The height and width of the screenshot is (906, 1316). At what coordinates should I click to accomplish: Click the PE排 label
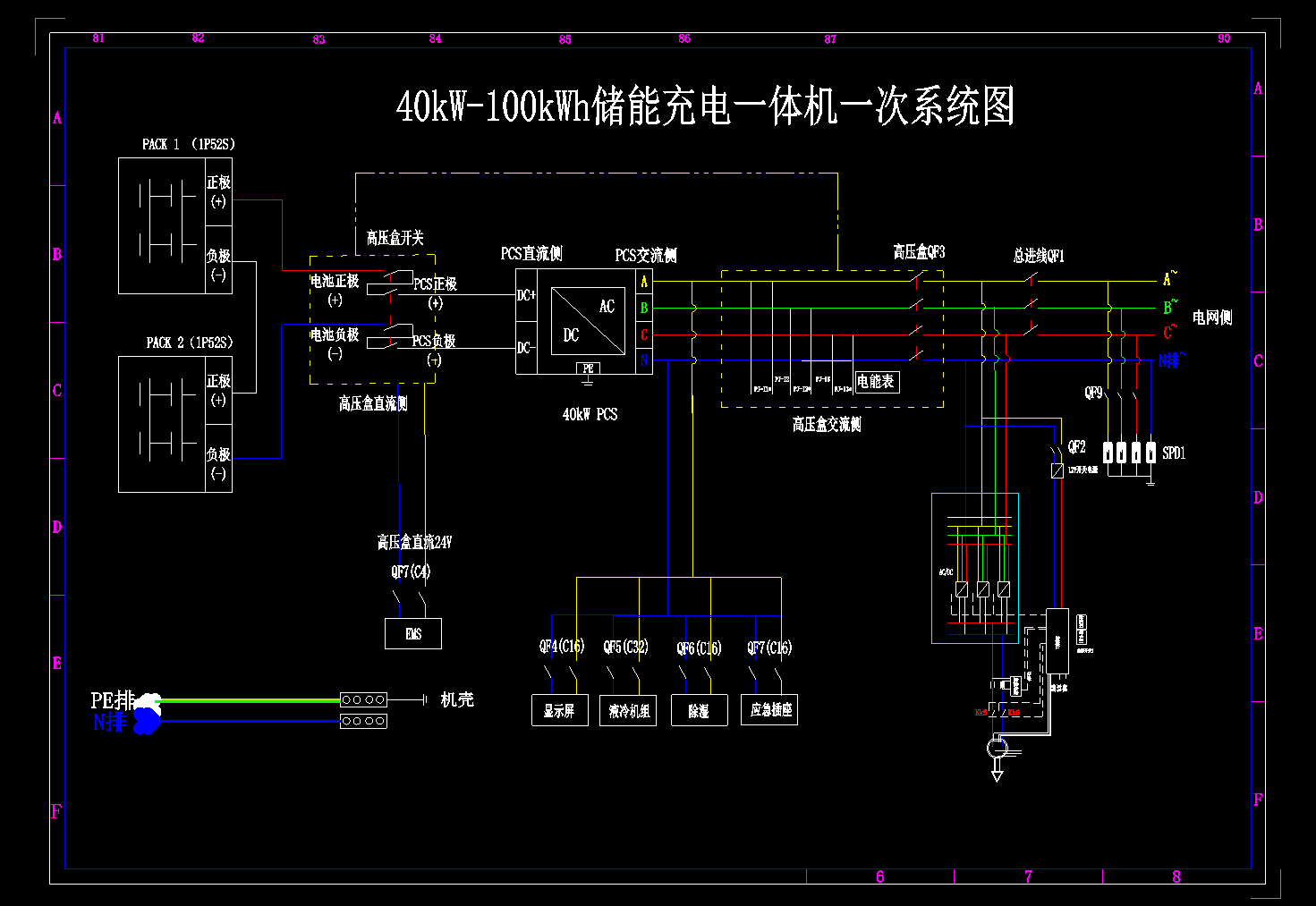pos(114,700)
